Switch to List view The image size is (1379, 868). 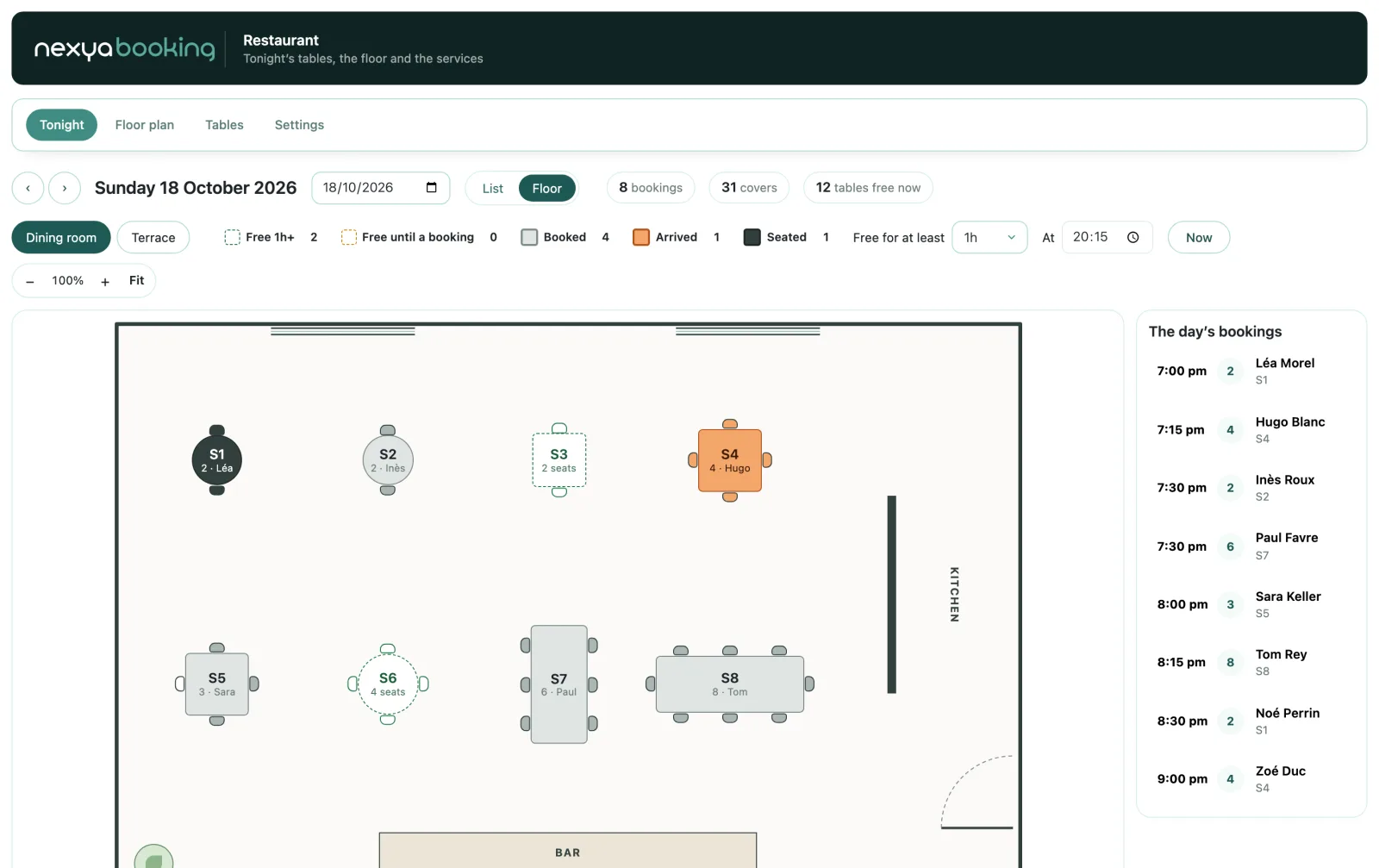coord(493,188)
